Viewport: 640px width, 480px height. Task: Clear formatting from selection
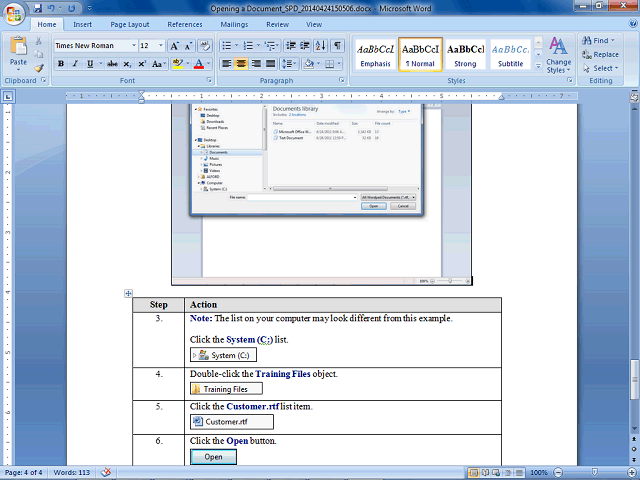click(205, 46)
